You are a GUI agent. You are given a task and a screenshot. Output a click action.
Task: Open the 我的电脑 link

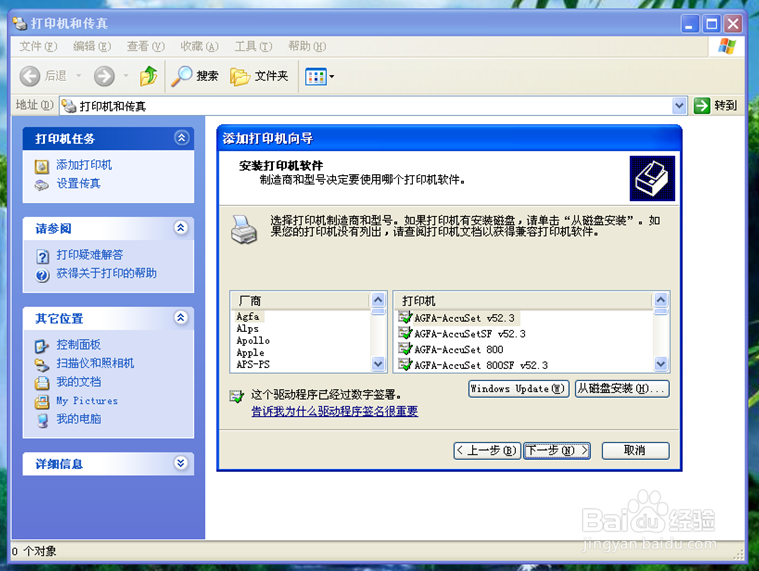[x=78, y=419]
